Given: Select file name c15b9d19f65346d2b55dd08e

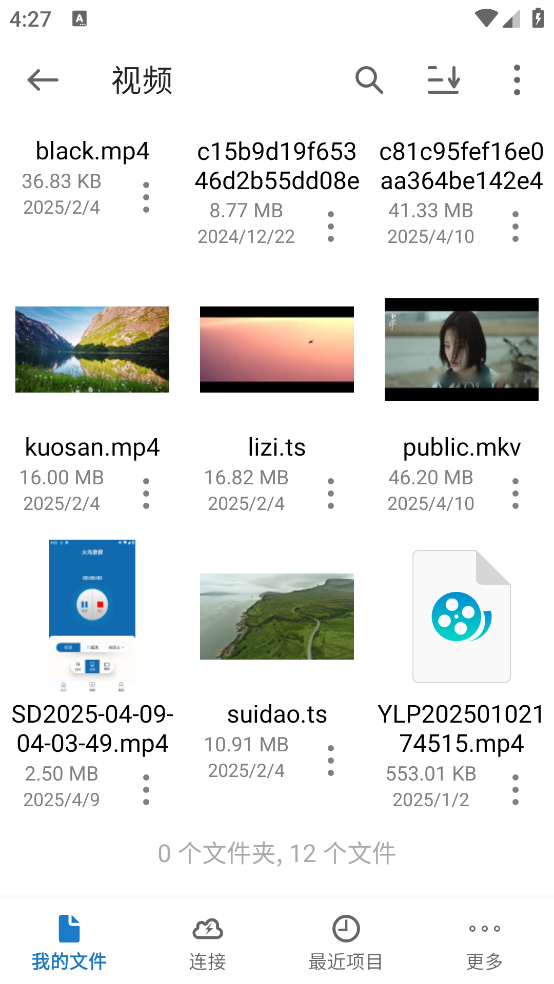Looking at the screenshot, I should coord(277,166).
